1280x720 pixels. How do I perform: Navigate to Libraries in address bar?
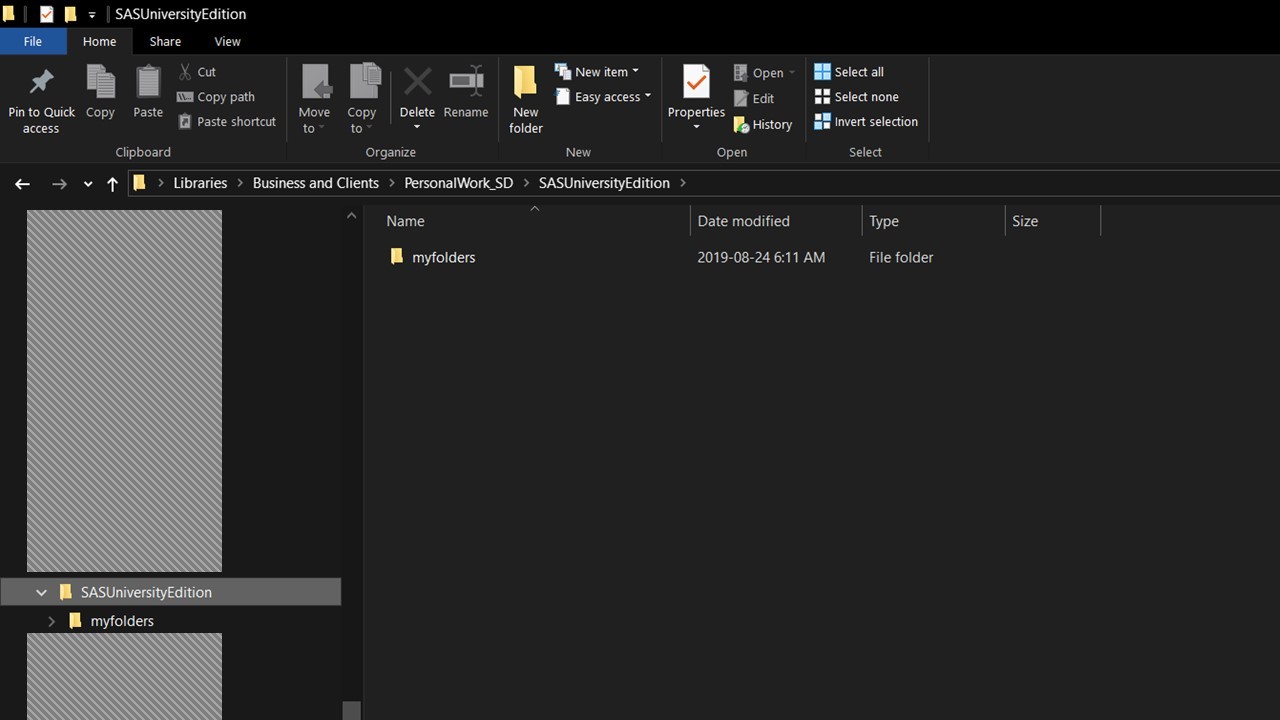(200, 183)
